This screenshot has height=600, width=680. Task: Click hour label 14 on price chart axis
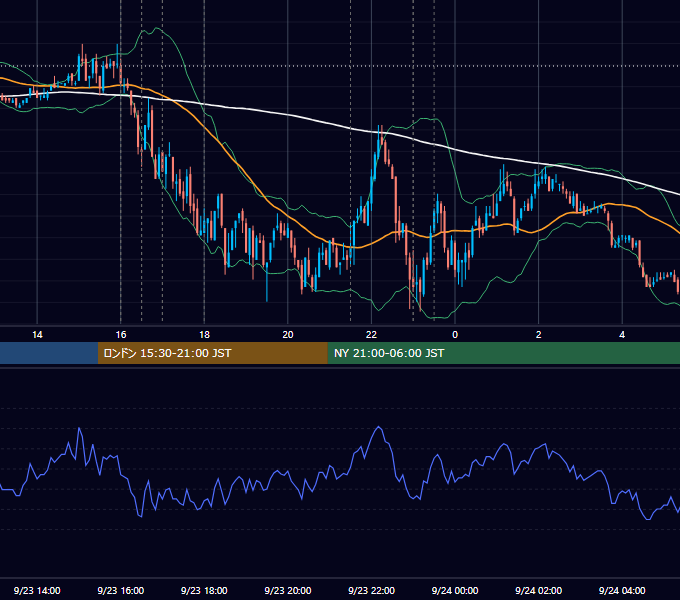click(x=37, y=335)
